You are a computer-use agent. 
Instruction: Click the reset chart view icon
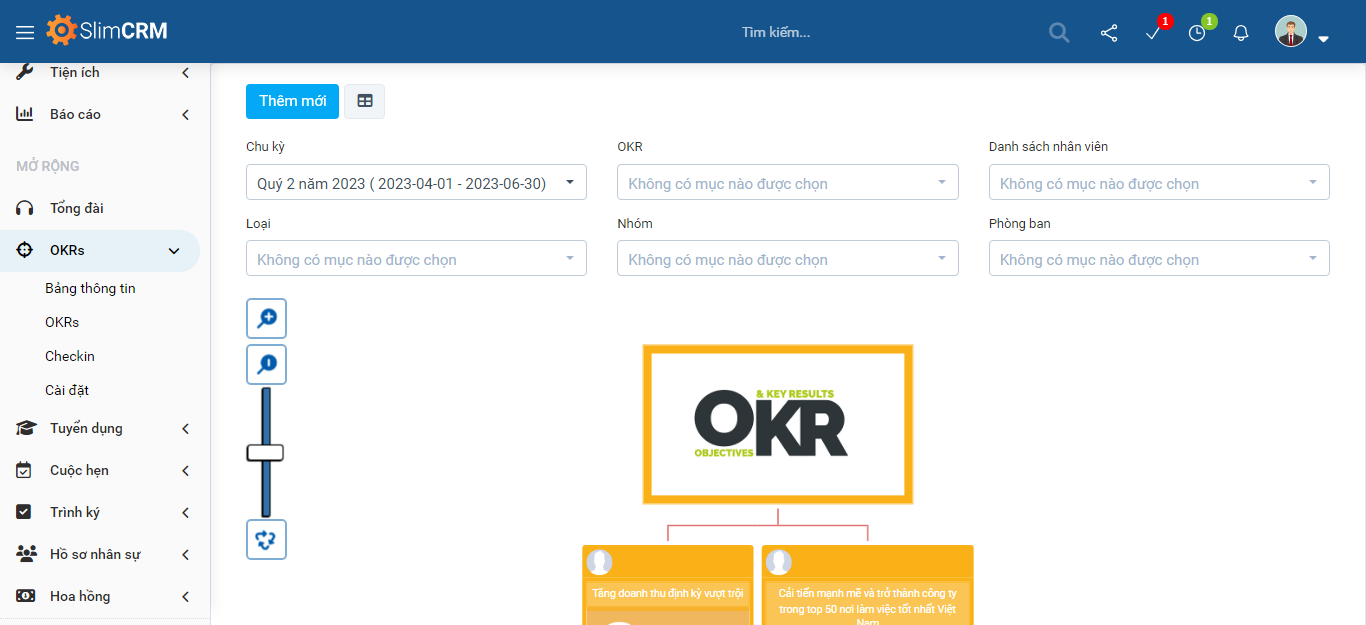[267, 539]
